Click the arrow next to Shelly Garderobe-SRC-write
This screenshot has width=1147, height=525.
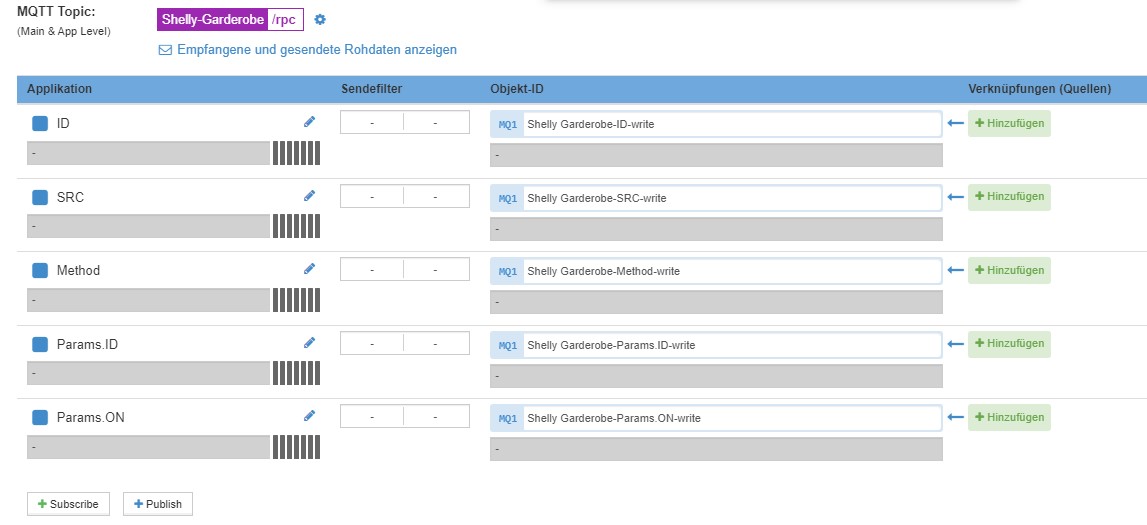(x=955, y=197)
